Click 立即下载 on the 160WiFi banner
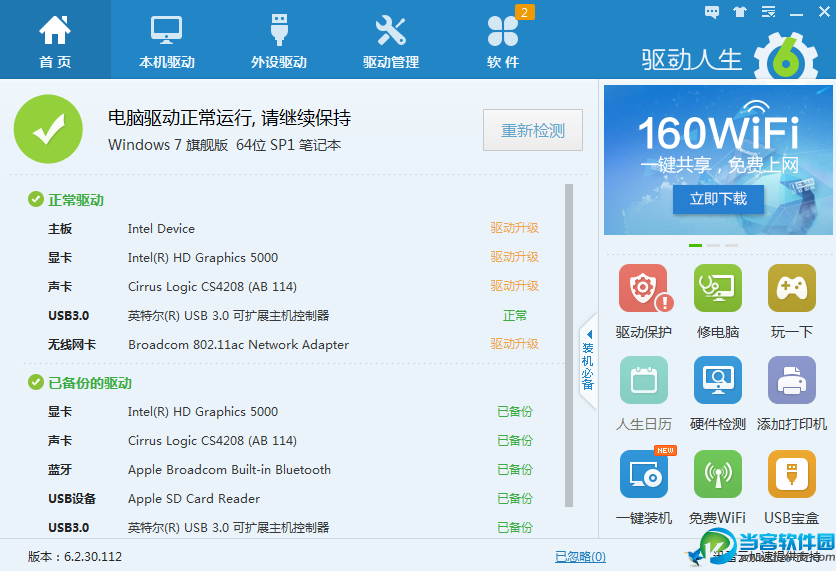The width and height of the screenshot is (836, 571). point(717,199)
